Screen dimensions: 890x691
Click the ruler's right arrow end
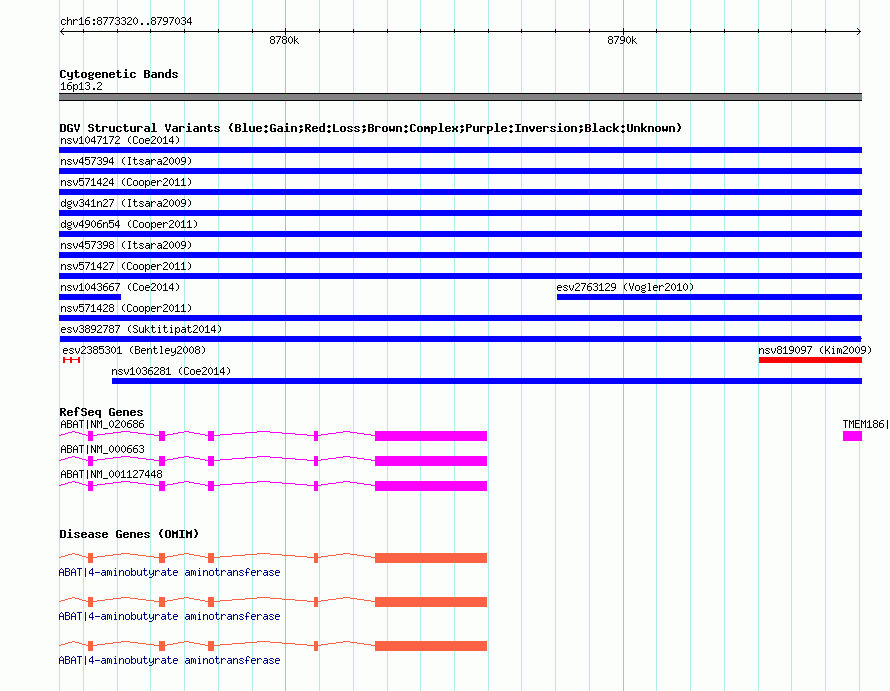859,32
